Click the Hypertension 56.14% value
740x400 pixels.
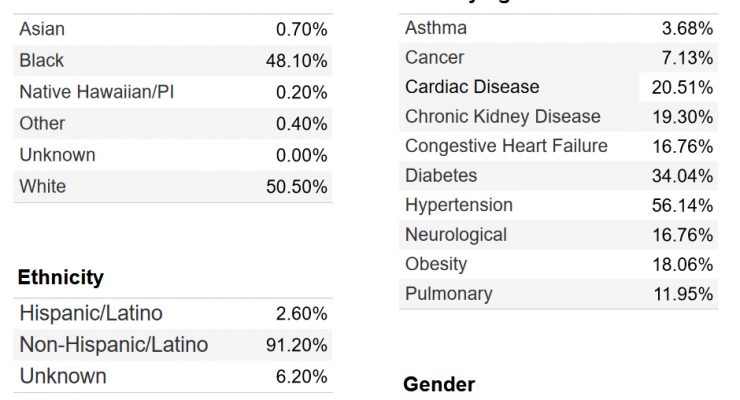click(682, 205)
